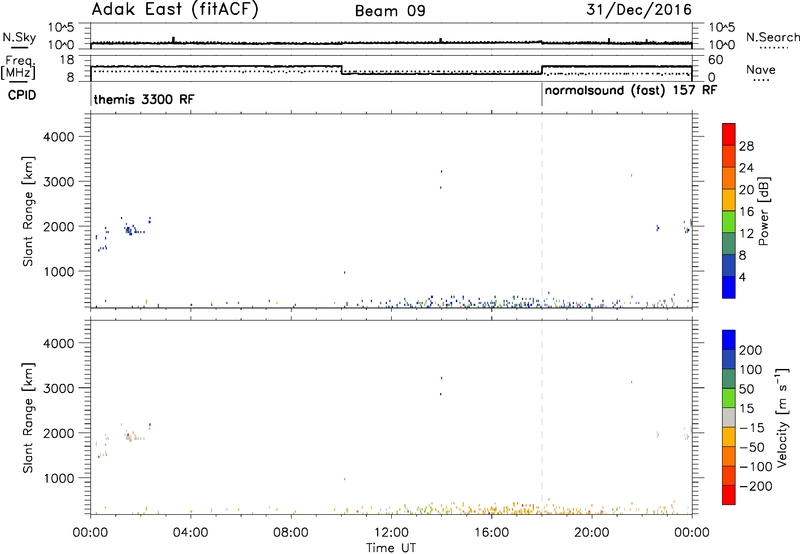Screen dimensions: 800x554
Task: Click the dark blue top Velocity colorbar segment
Action: [x=729, y=340]
